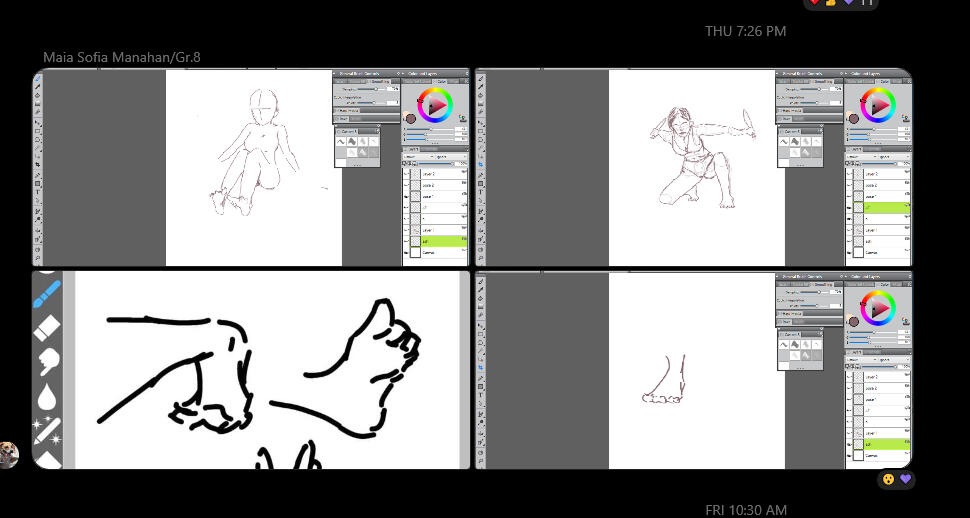Image resolution: width=970 pixels, height=518 pixels.
Task: Open the seated figure sketch image
Action: click(252, 167)
